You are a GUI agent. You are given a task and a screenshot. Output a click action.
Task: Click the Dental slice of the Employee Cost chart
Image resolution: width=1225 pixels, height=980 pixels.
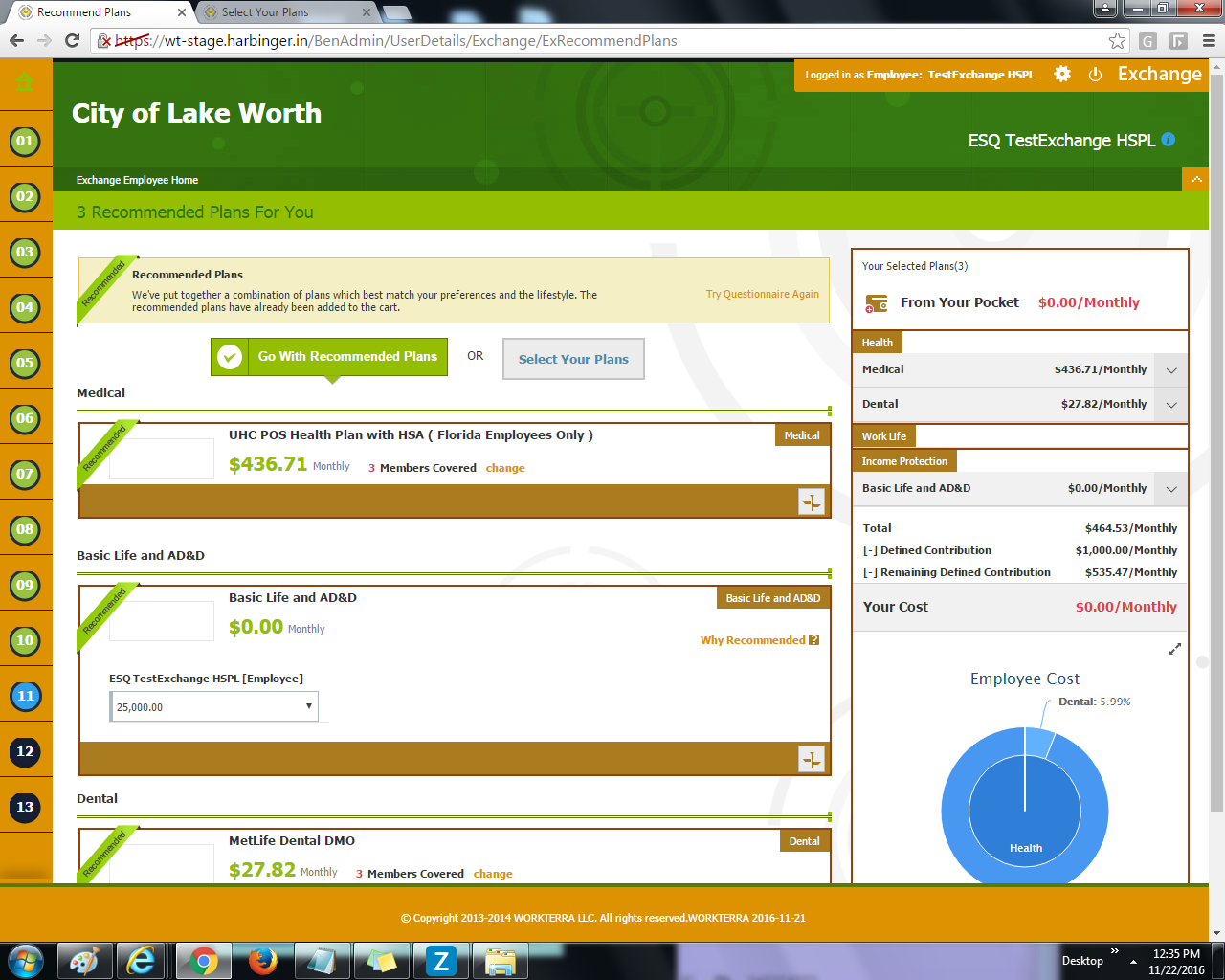(x=1038, y=743)
